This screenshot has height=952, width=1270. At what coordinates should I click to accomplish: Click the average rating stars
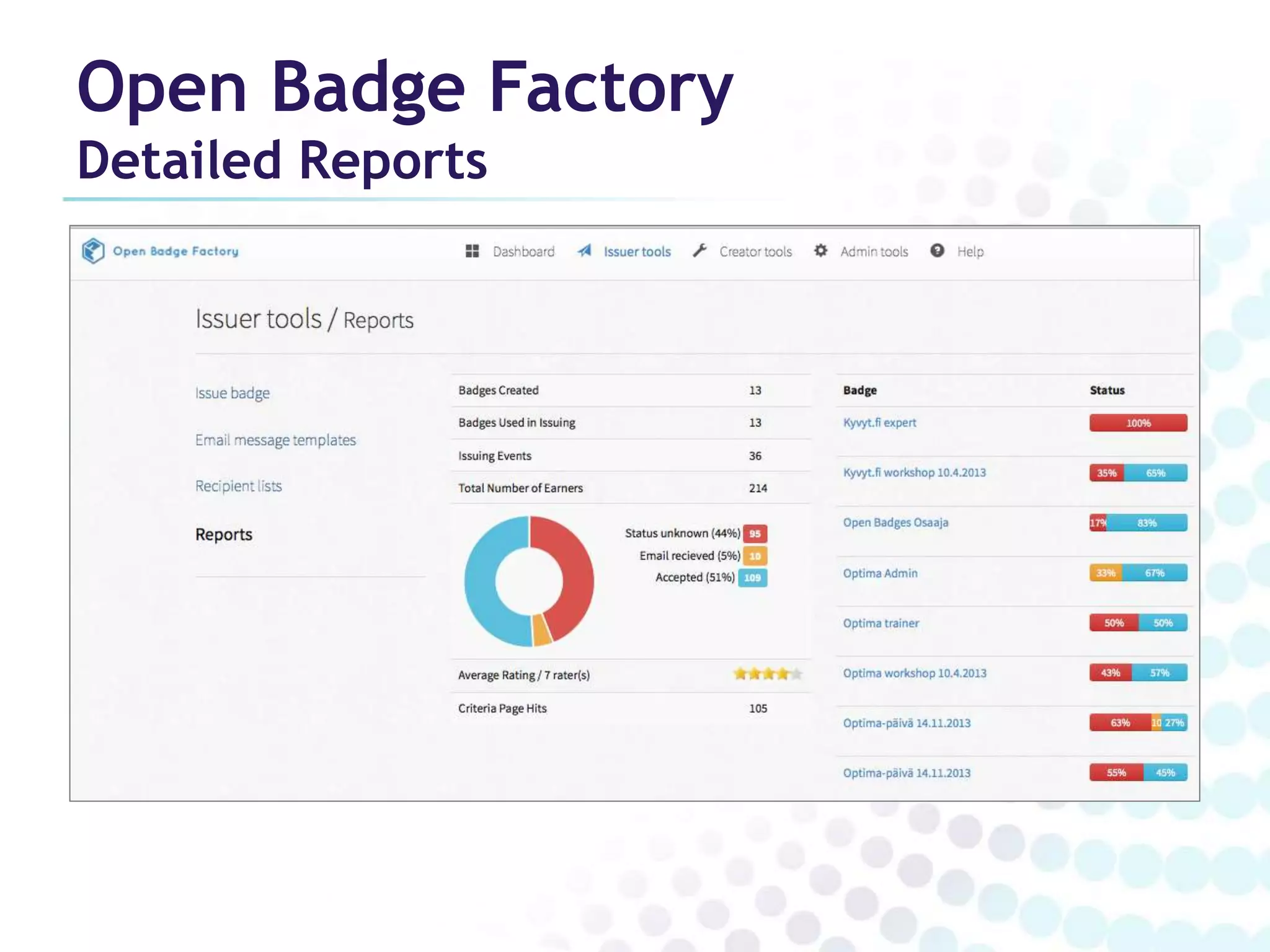point(768,674)
